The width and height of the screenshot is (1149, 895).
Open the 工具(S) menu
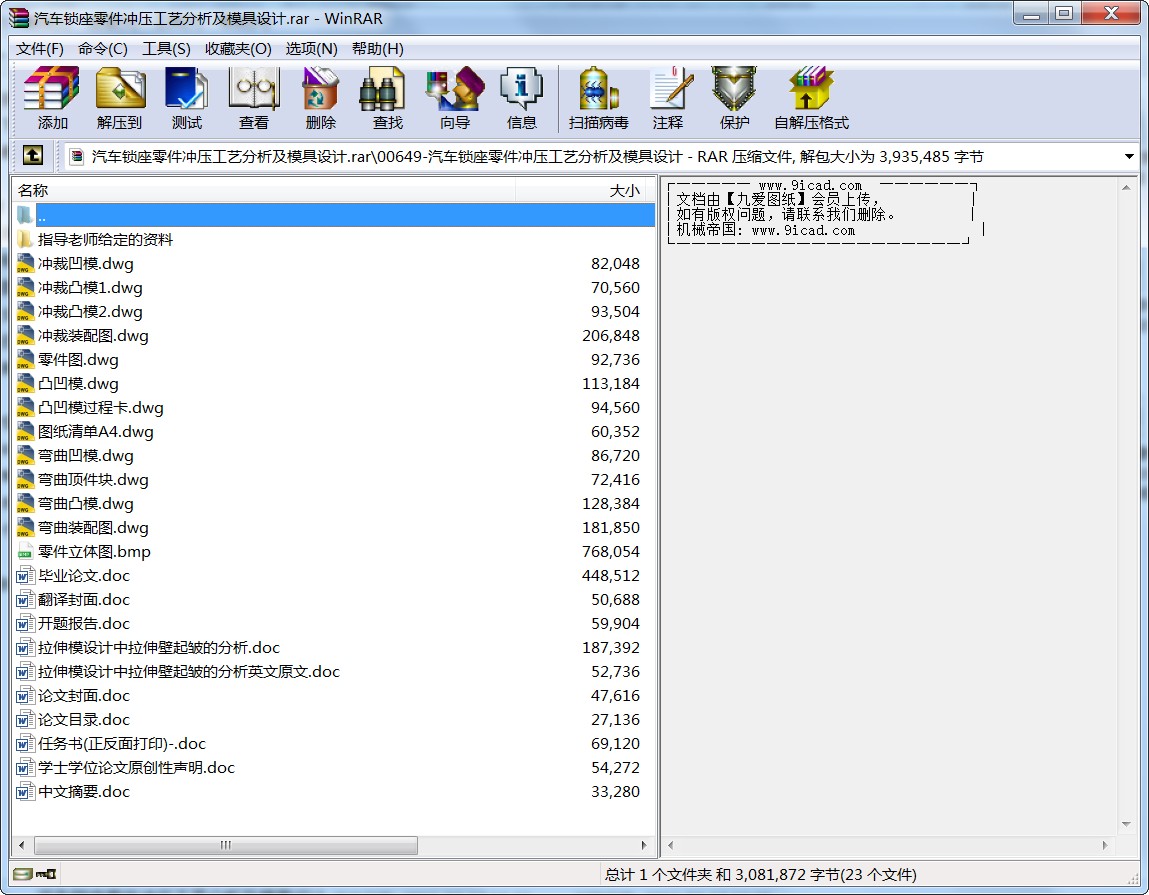[166, 49]
